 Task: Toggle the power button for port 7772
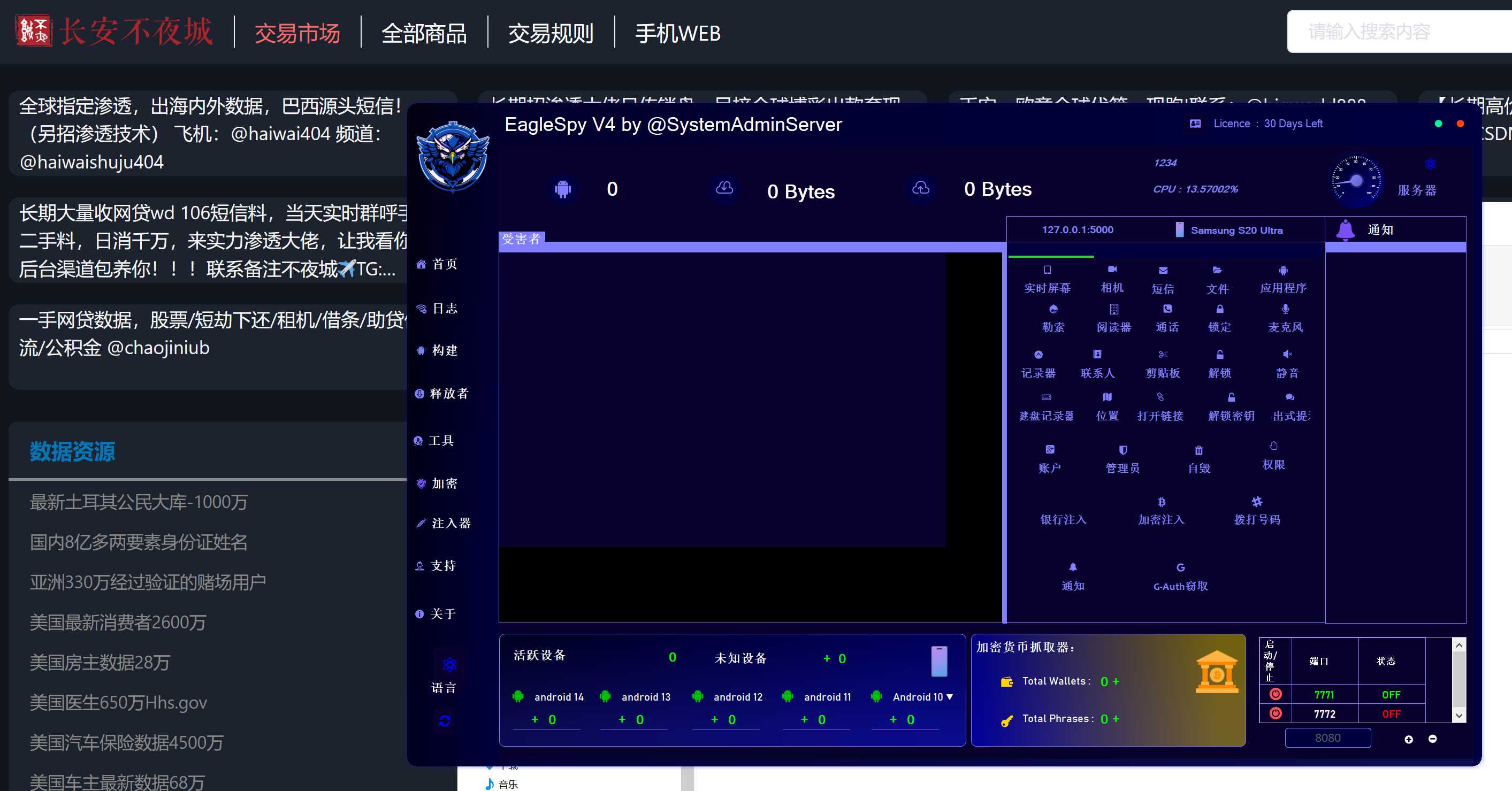pos(1276,713)
